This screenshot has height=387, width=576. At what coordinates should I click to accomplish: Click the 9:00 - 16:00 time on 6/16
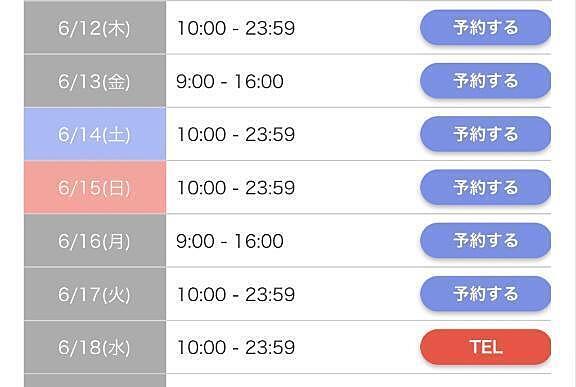coord(230,241)
